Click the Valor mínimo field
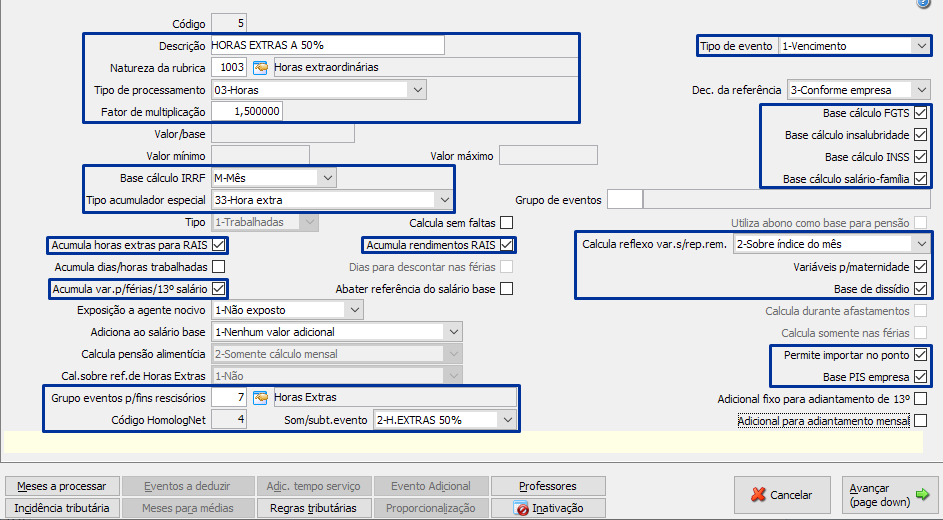Image resolution: width=943 pixels, height=520 pixels. coord(260,156)
